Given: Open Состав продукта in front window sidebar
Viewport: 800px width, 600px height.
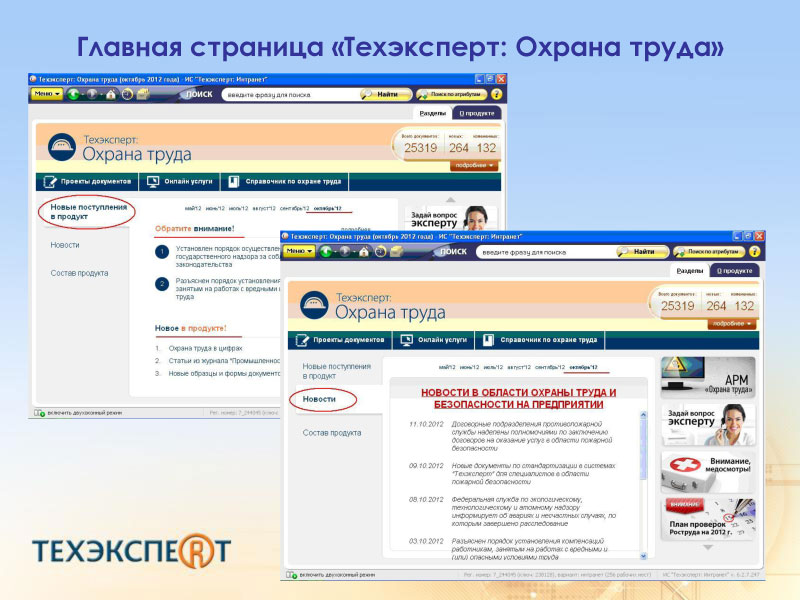Looking at the screenshot, I should pyautogui.click(x=332, y=433).
